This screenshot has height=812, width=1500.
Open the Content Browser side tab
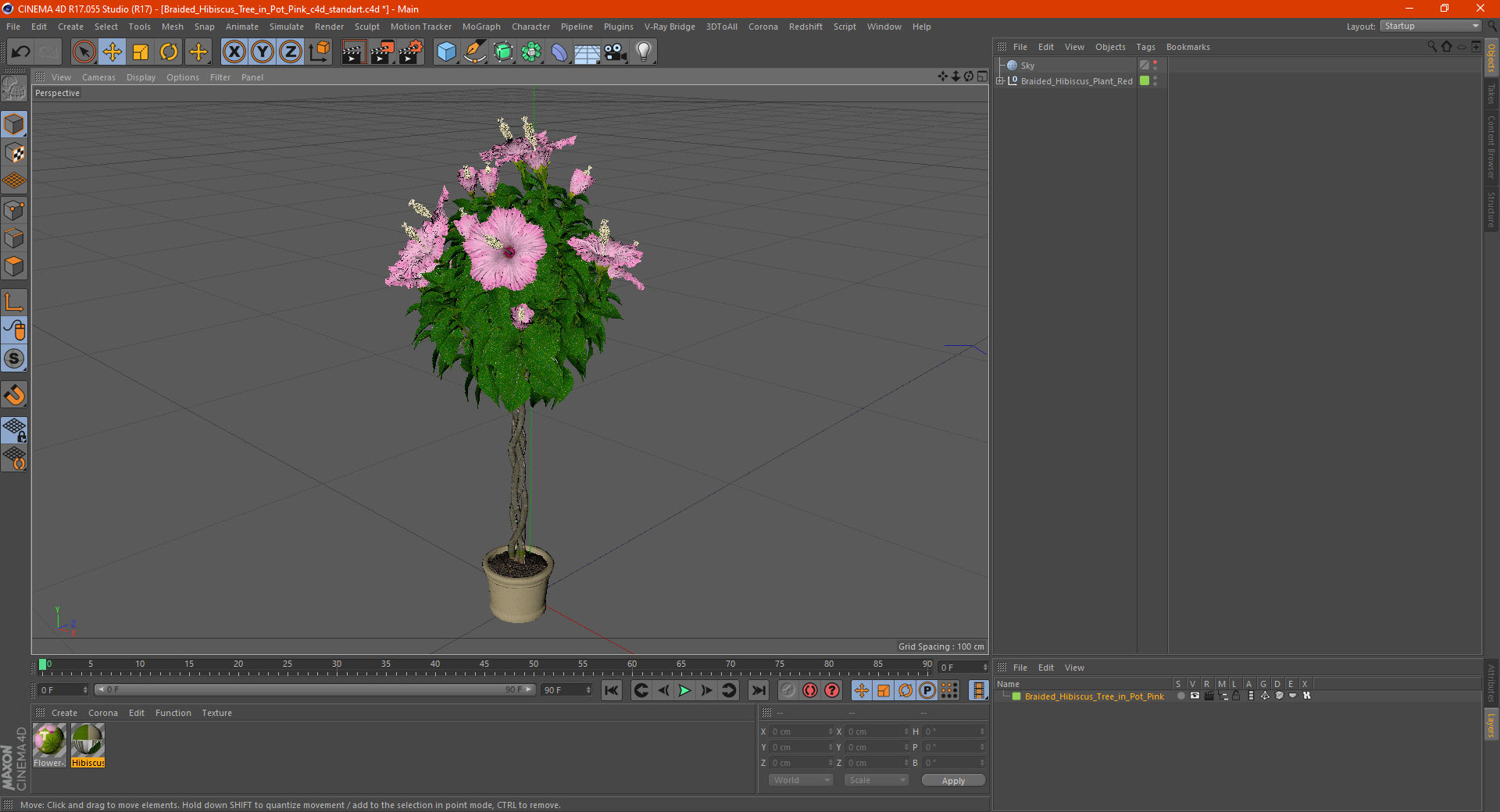point(1491,147)
